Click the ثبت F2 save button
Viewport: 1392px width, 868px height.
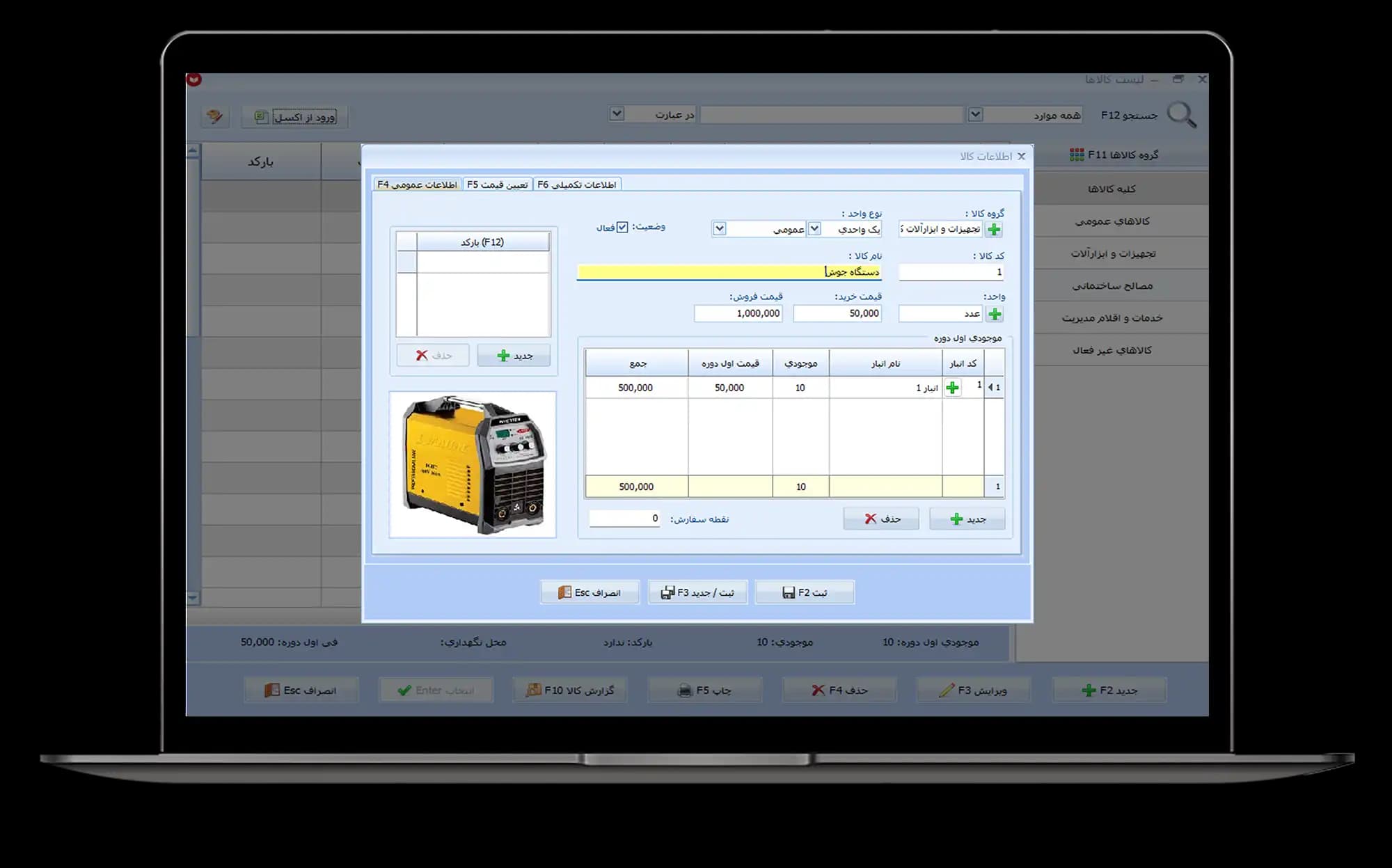[x=805, y=592]
